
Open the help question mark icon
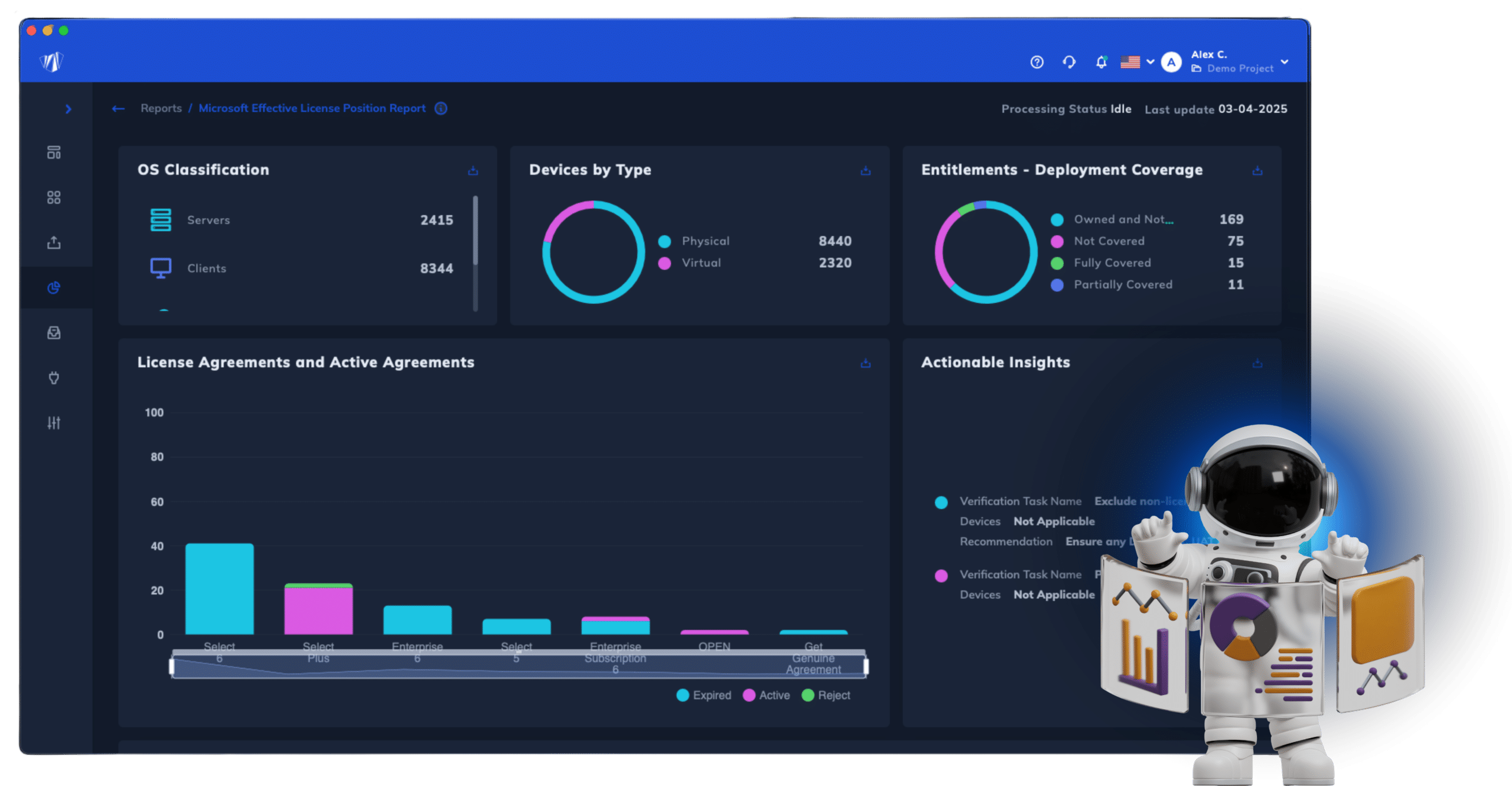tap(1037, 62)
